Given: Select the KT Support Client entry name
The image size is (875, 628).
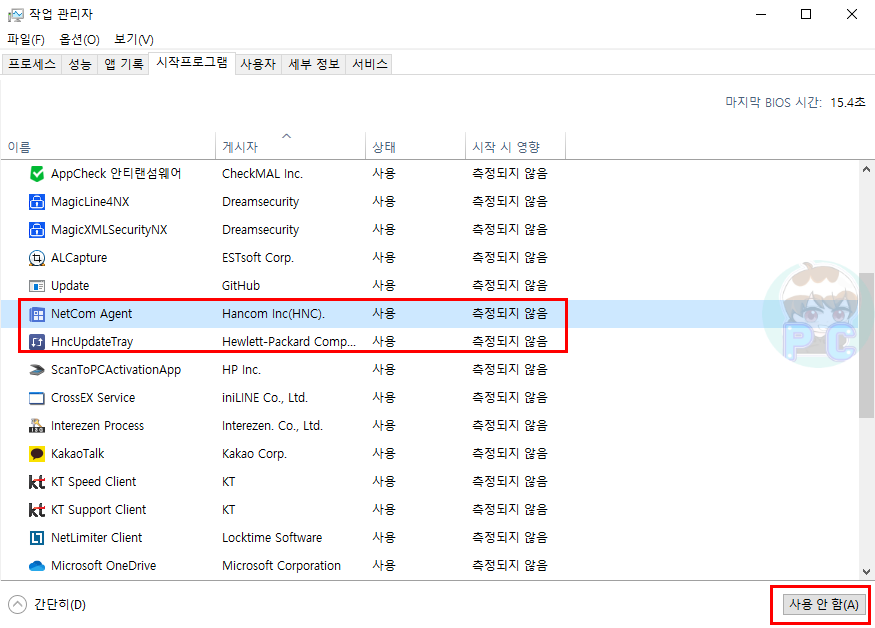Looking at the screenshot, I should (98, 510).
